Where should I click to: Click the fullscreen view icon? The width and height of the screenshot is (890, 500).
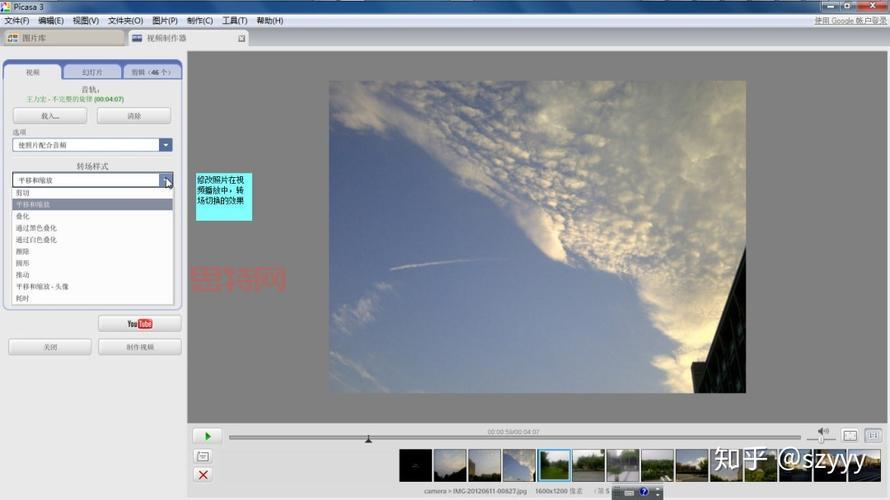pyautogui.click(x=850, y=436)
